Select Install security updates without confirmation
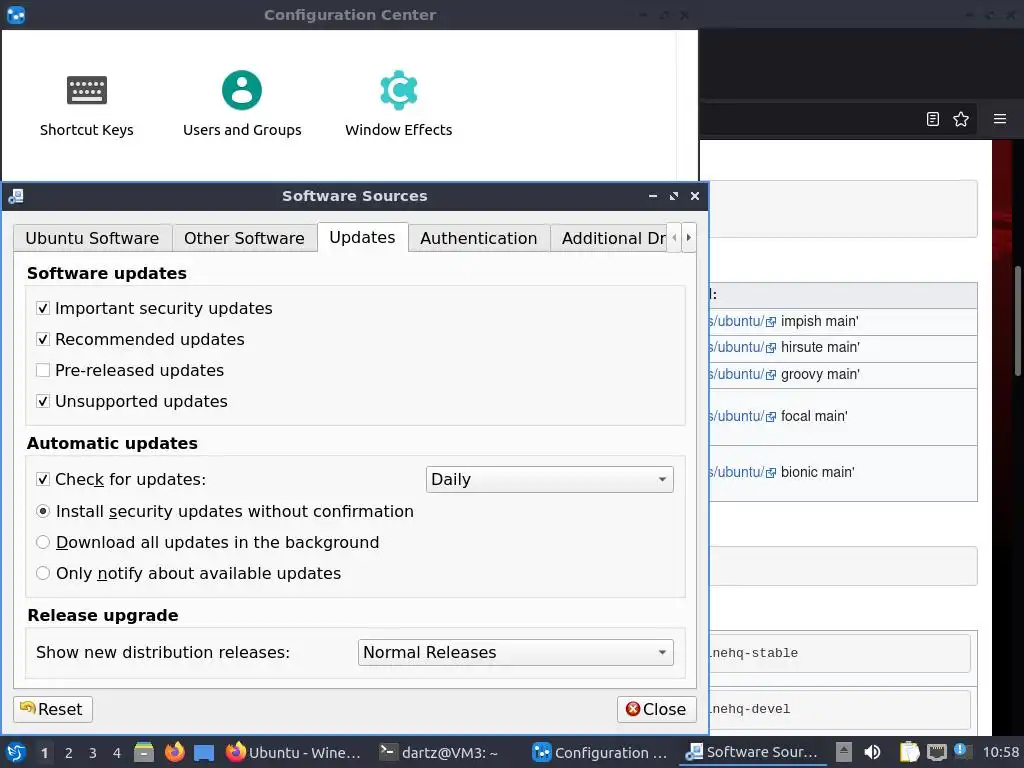 coord(43,511)
